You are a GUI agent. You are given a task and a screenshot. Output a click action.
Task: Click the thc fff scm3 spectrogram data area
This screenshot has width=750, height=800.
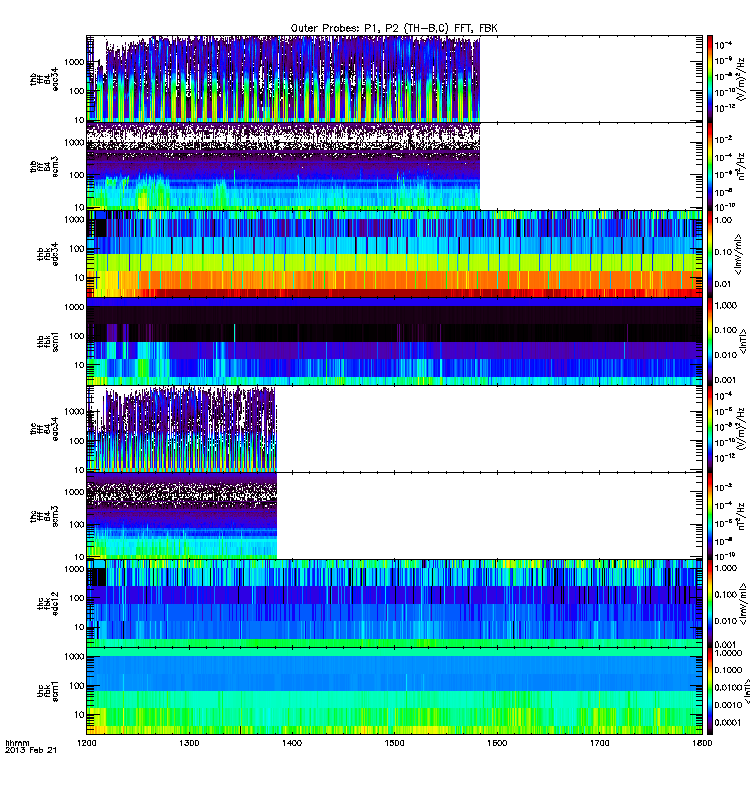coord(182,516)
